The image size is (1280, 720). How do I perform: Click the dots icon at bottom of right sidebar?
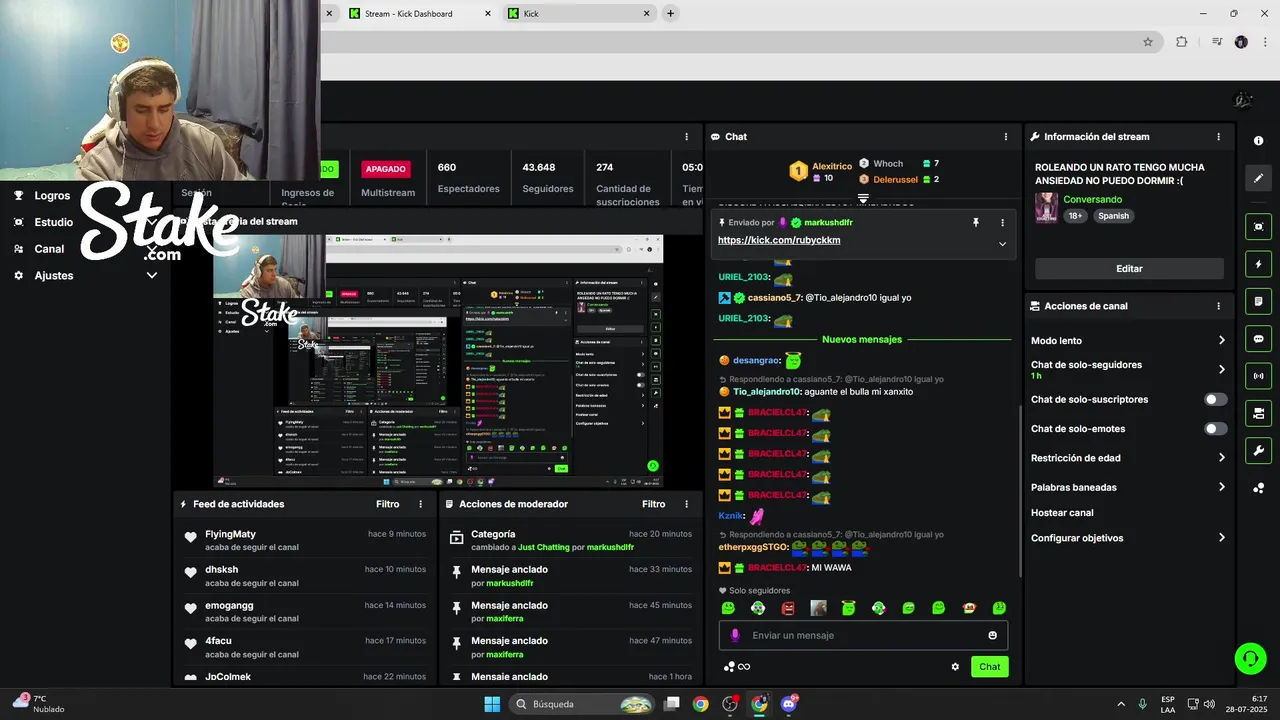point(1259,488)
